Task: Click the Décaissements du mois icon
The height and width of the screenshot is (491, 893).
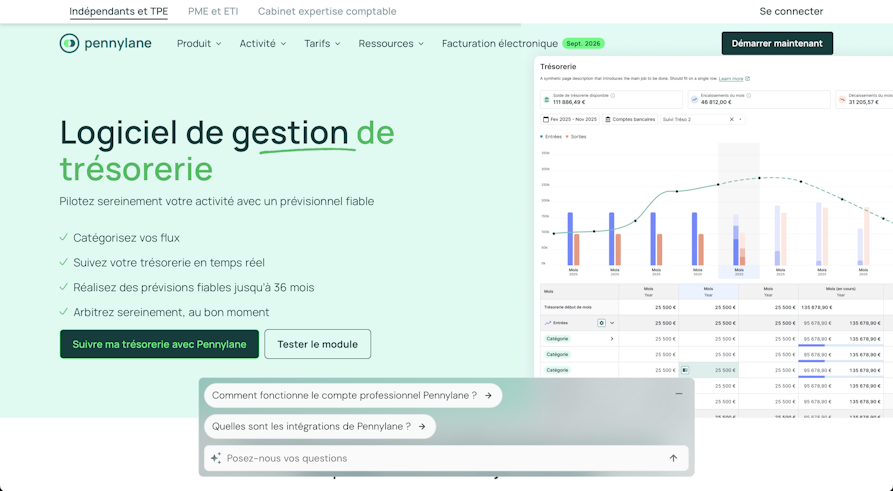Action: [x=842, y=99]
